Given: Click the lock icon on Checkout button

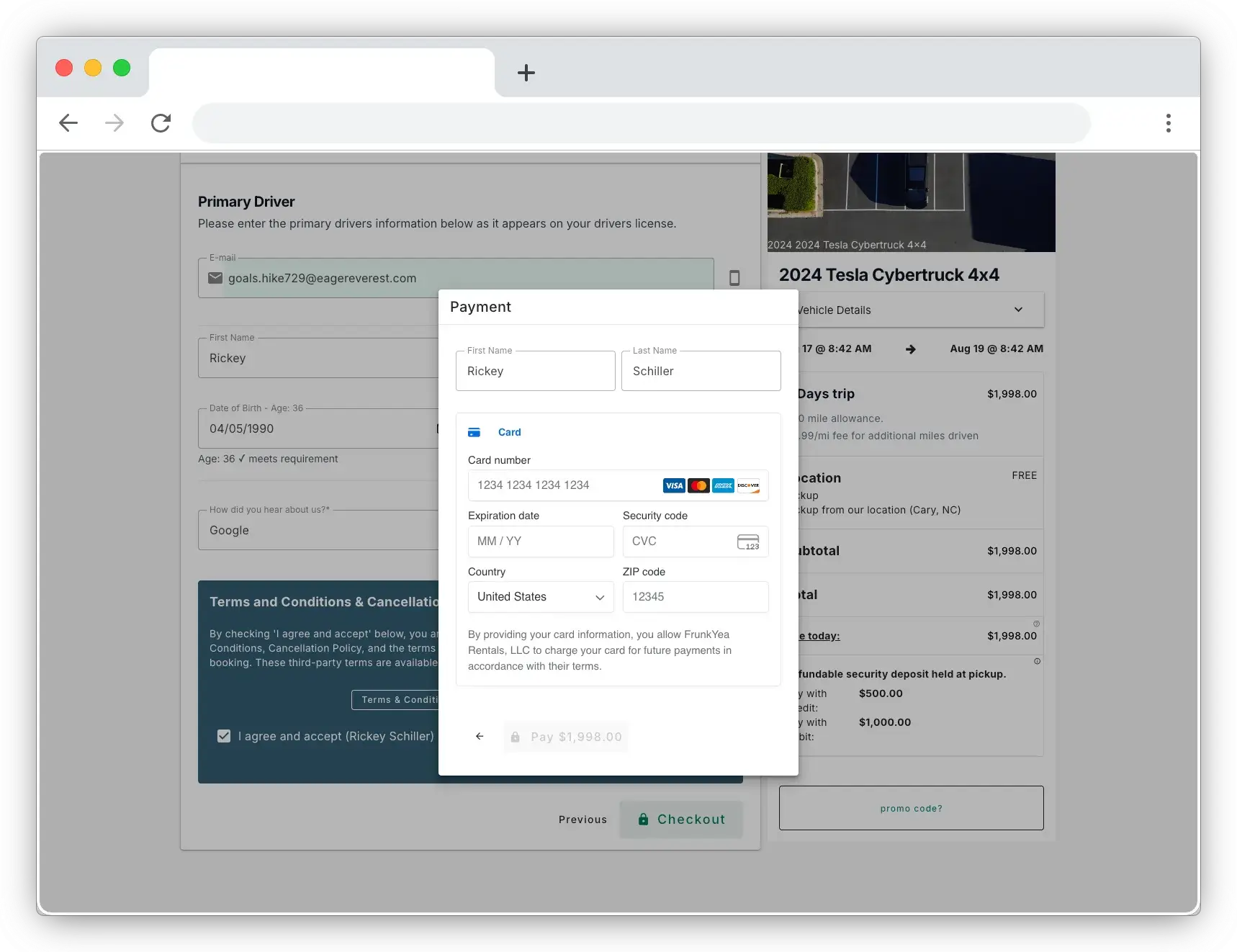Looking at the screenshot, I should tap(644, 819).
